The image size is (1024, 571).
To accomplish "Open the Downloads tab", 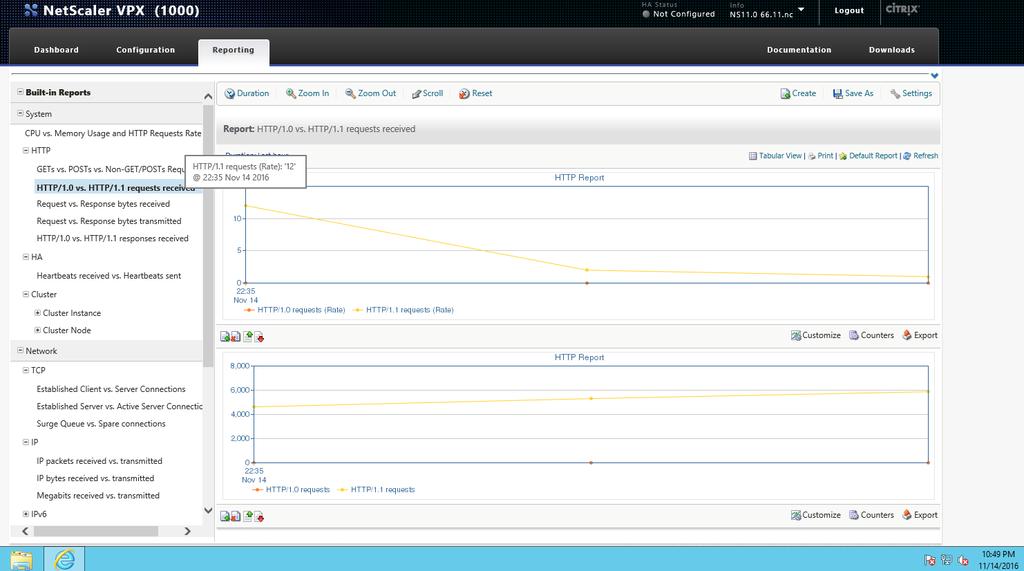I will pyautogui.click(x=891, y=50).
